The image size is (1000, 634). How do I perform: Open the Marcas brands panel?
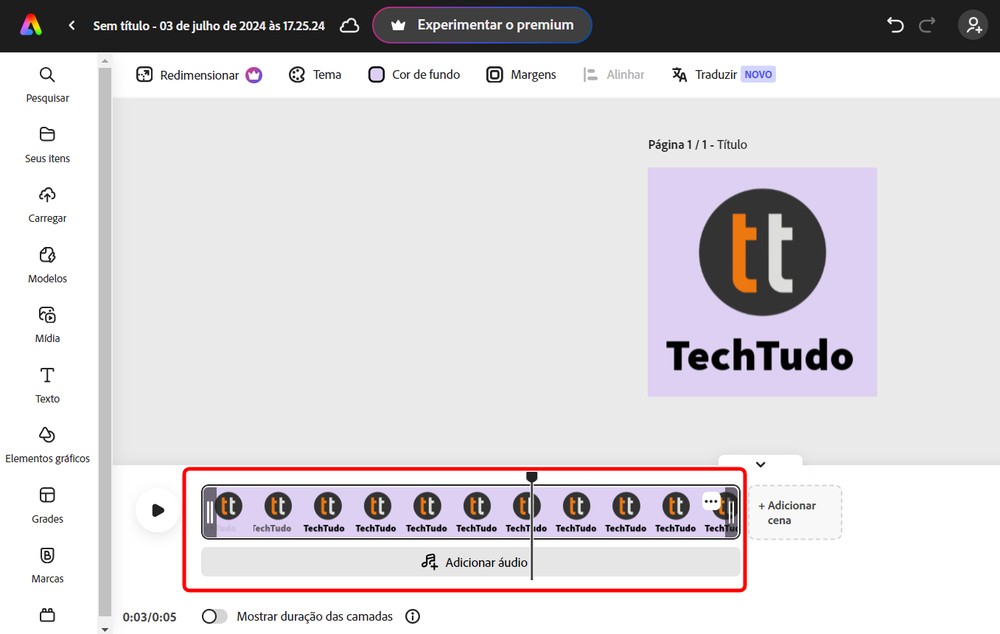point(47,565)
